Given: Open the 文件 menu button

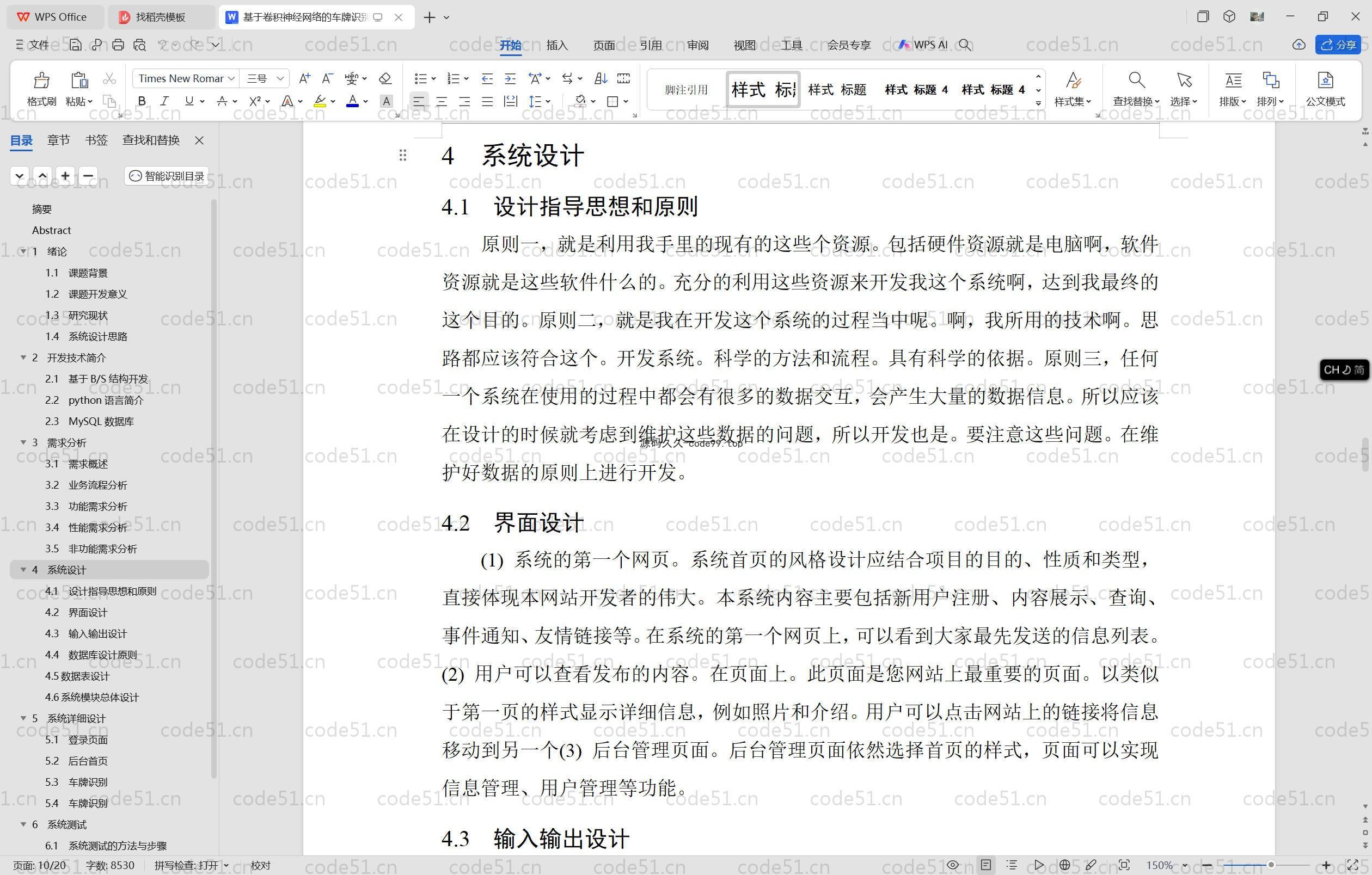Looking at the screenshot, I should click(x=33, y=45).
